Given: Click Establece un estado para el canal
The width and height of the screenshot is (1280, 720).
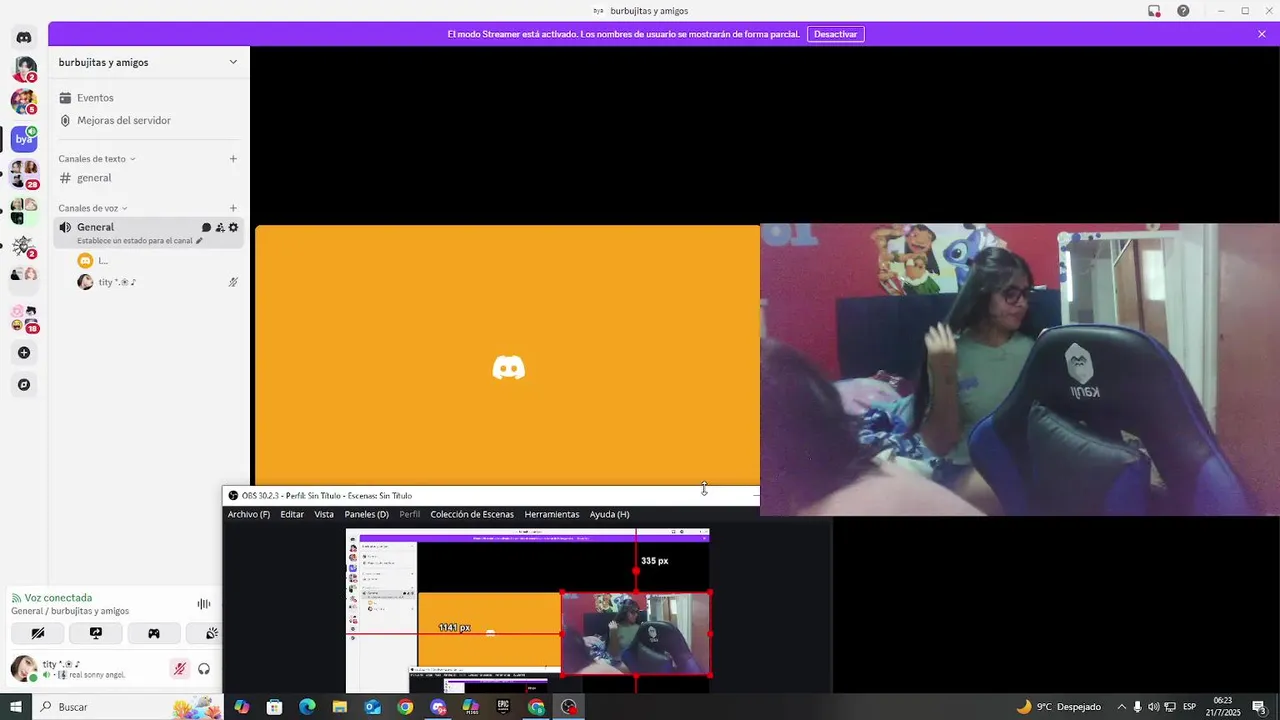Looking at the screenshot, I should coord(140,241).
